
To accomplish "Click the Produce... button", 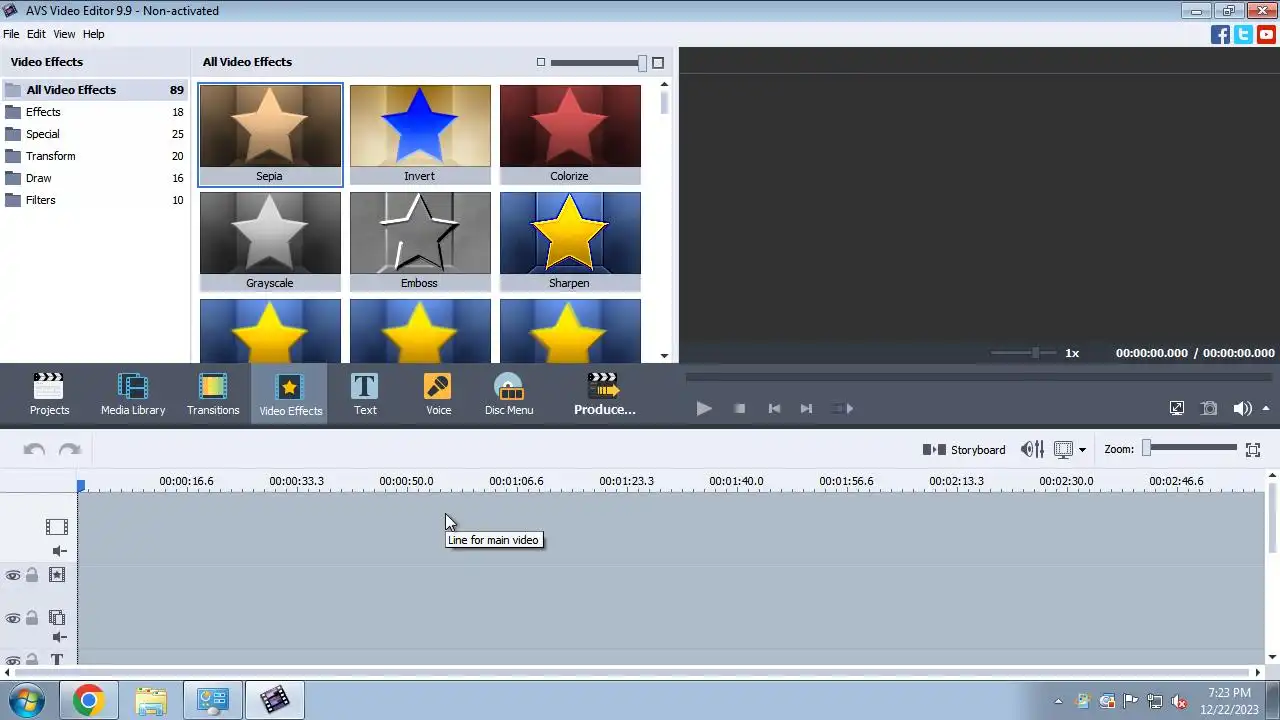I will pyautogui.click(x=604, y=393).
